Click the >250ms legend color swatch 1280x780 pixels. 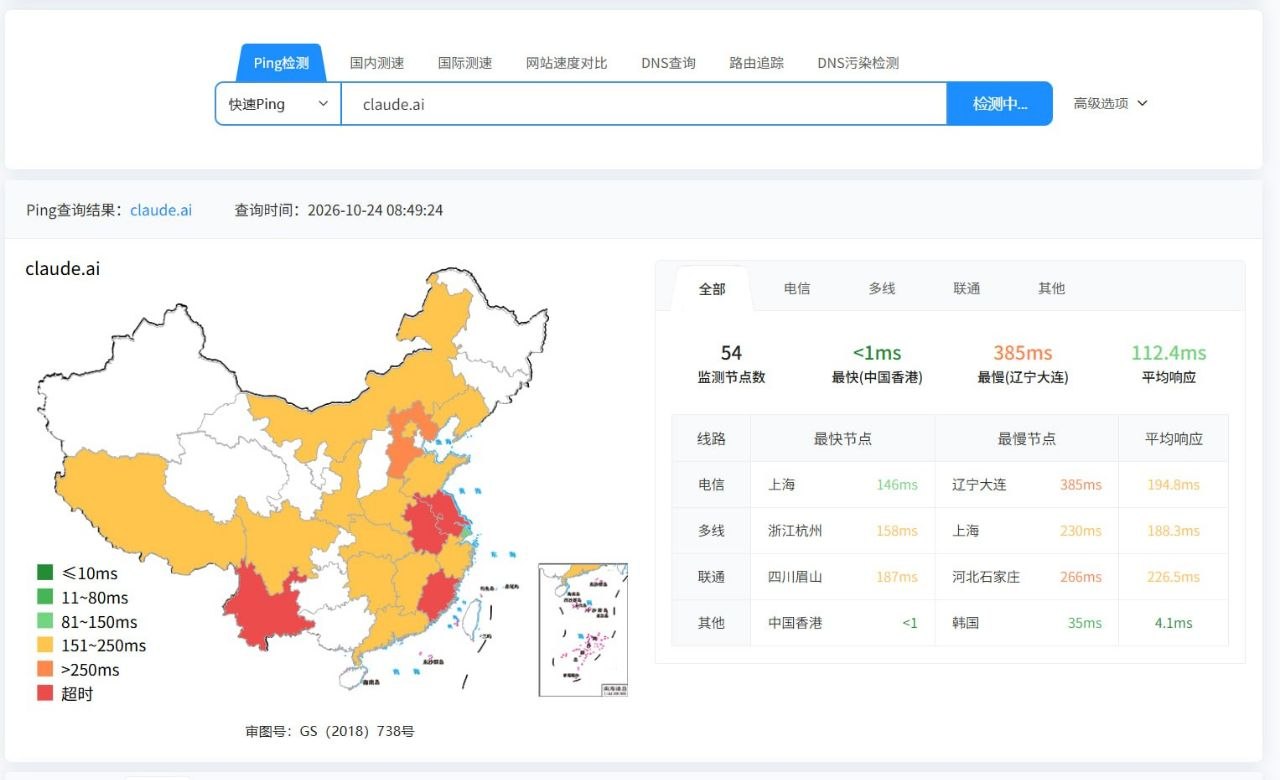point(45,669)
